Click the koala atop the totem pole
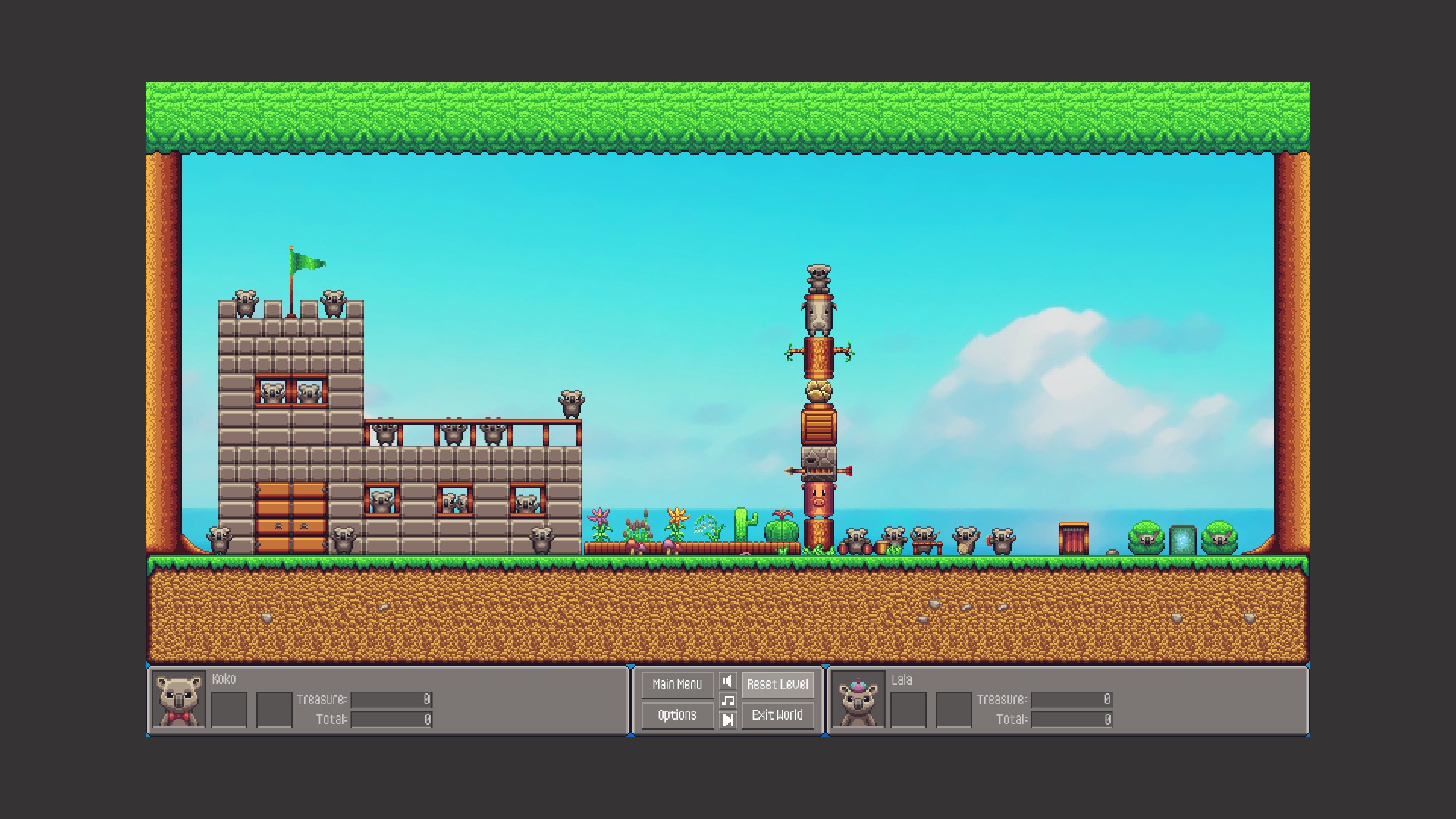 [x=819, y=278]
